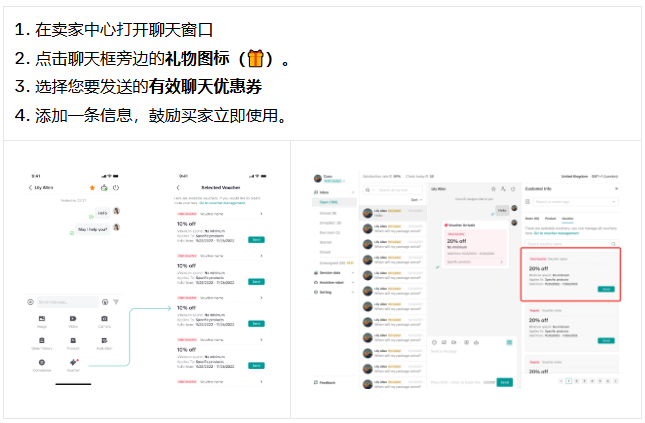Tap the Product icon in mobile attachment grid
This screenshot has width=645, height=423.
point(73,340)
